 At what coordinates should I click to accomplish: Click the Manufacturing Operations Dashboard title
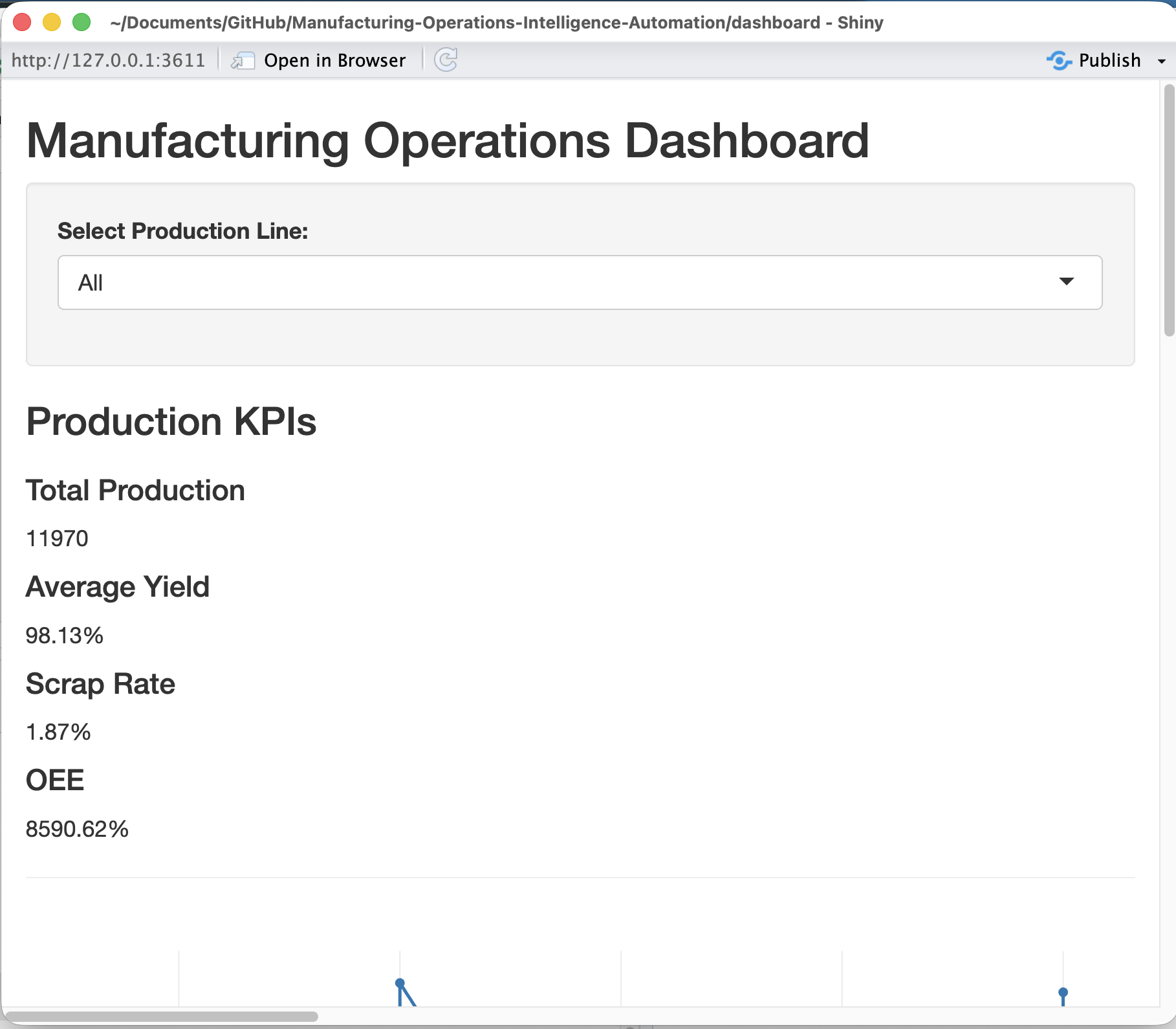coord(448,140)
